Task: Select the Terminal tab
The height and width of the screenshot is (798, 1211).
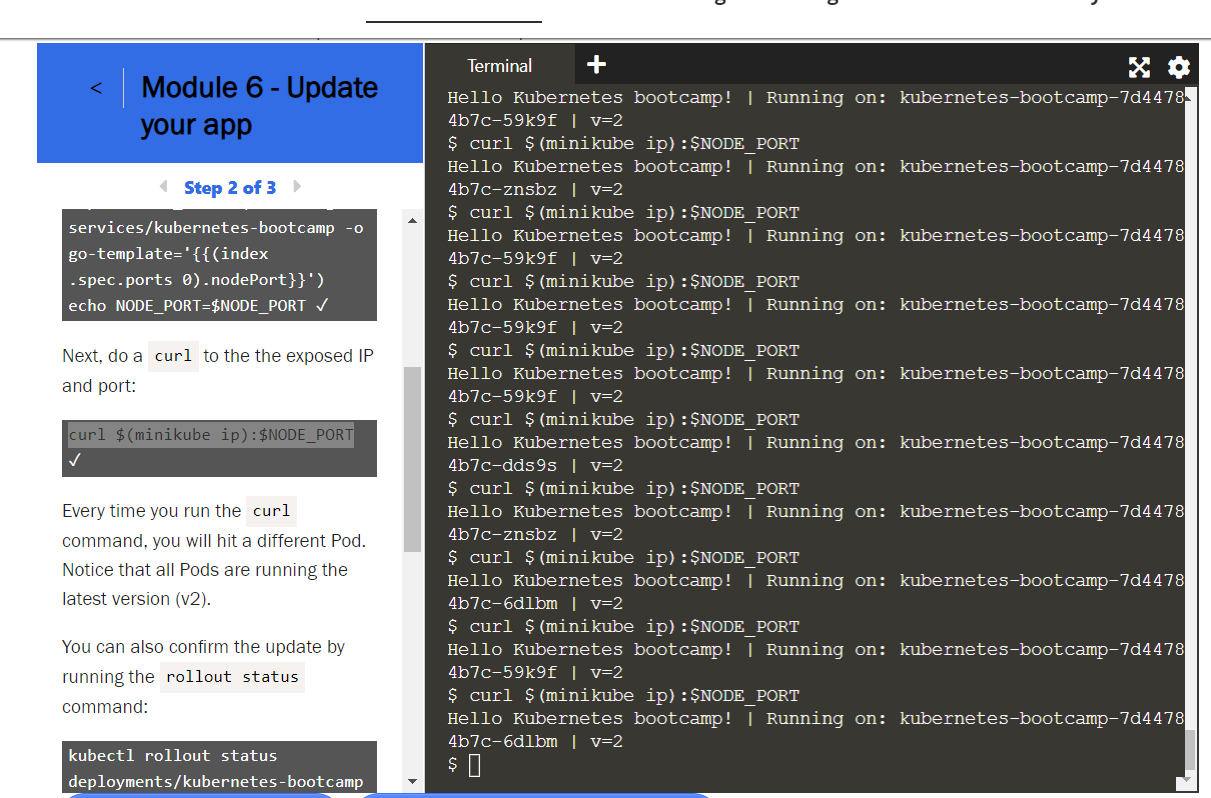Action: point(500,66)
